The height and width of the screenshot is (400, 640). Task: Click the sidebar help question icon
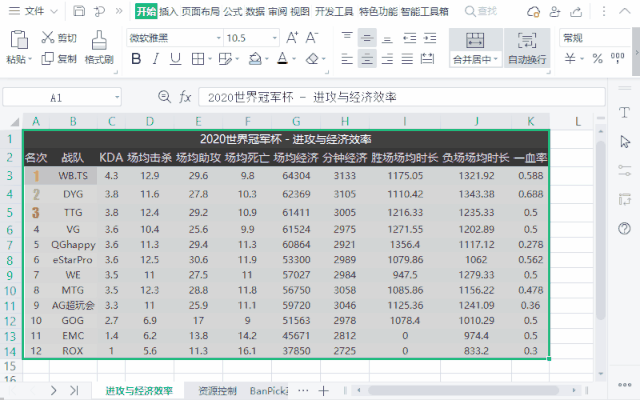[x=624, y=228]
